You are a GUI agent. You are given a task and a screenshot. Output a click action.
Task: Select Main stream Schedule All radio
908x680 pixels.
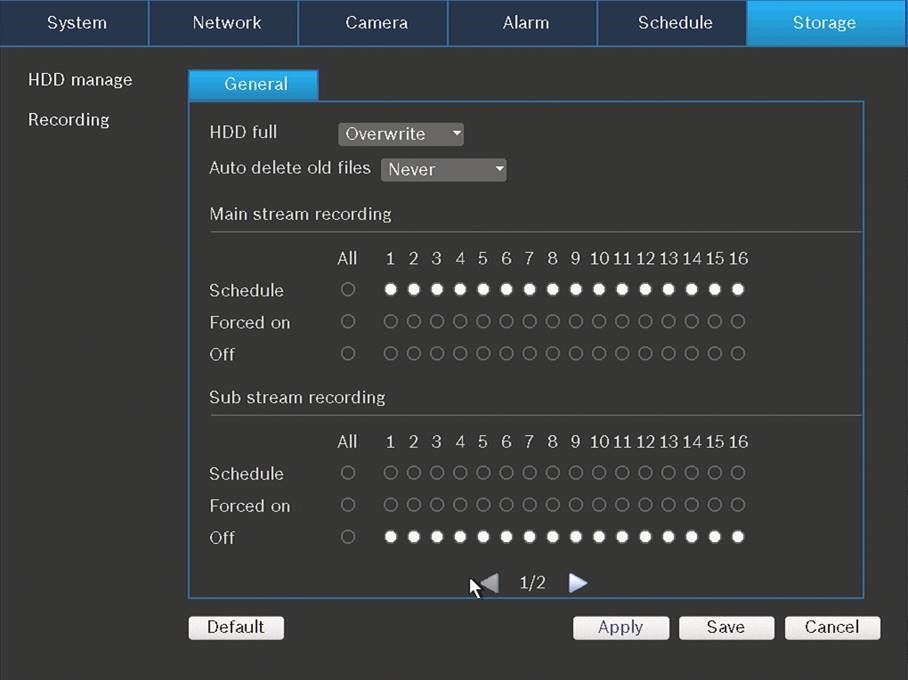click(x=348, y=290)
